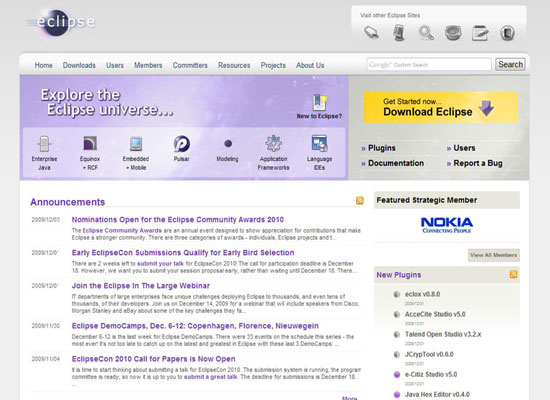Screen dimensions: 550x400
Task: Click the 2009/12/03 announcement date
Action: [x=46, y=220]
